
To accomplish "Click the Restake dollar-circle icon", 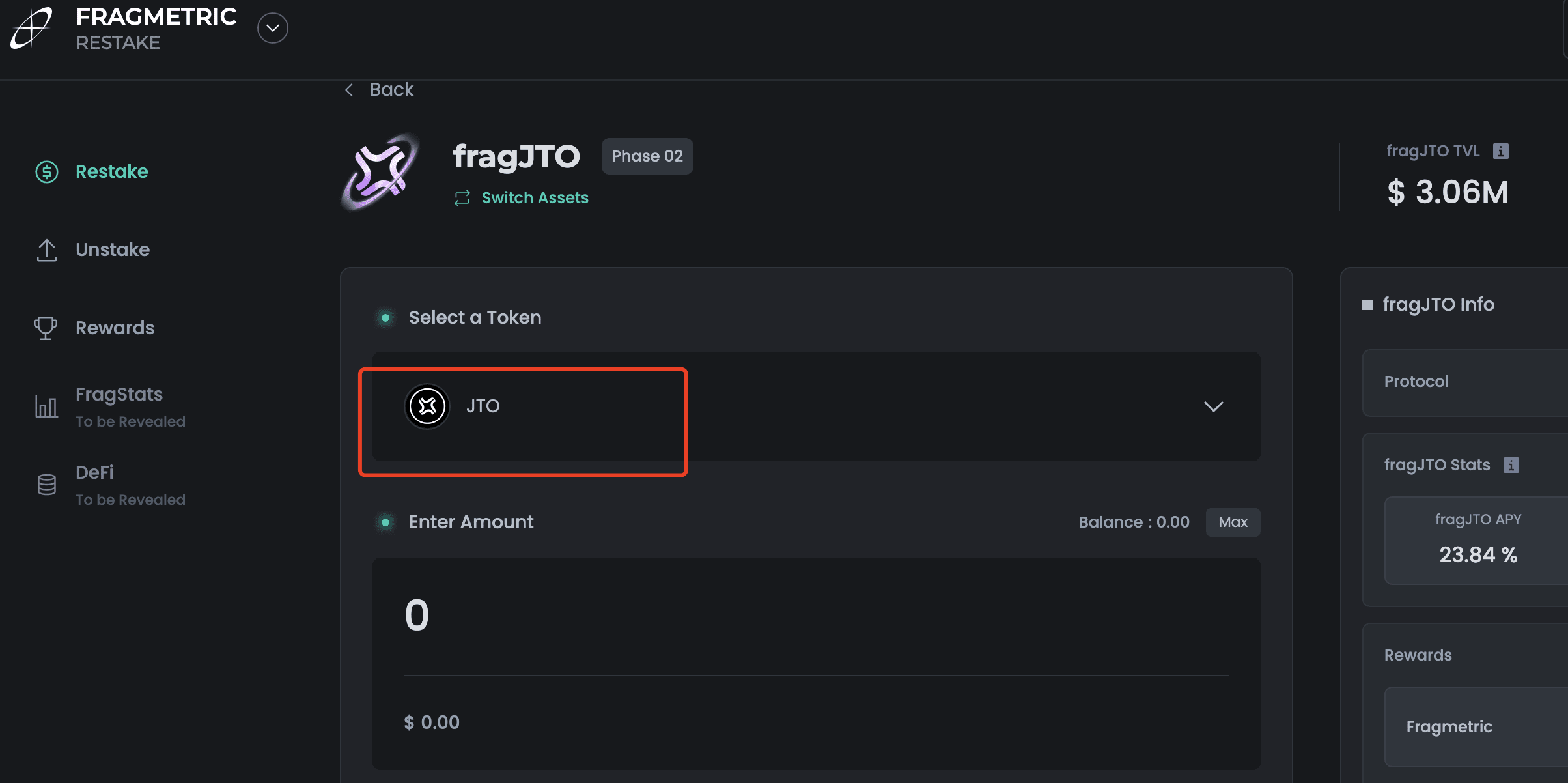I will point(47,172).
